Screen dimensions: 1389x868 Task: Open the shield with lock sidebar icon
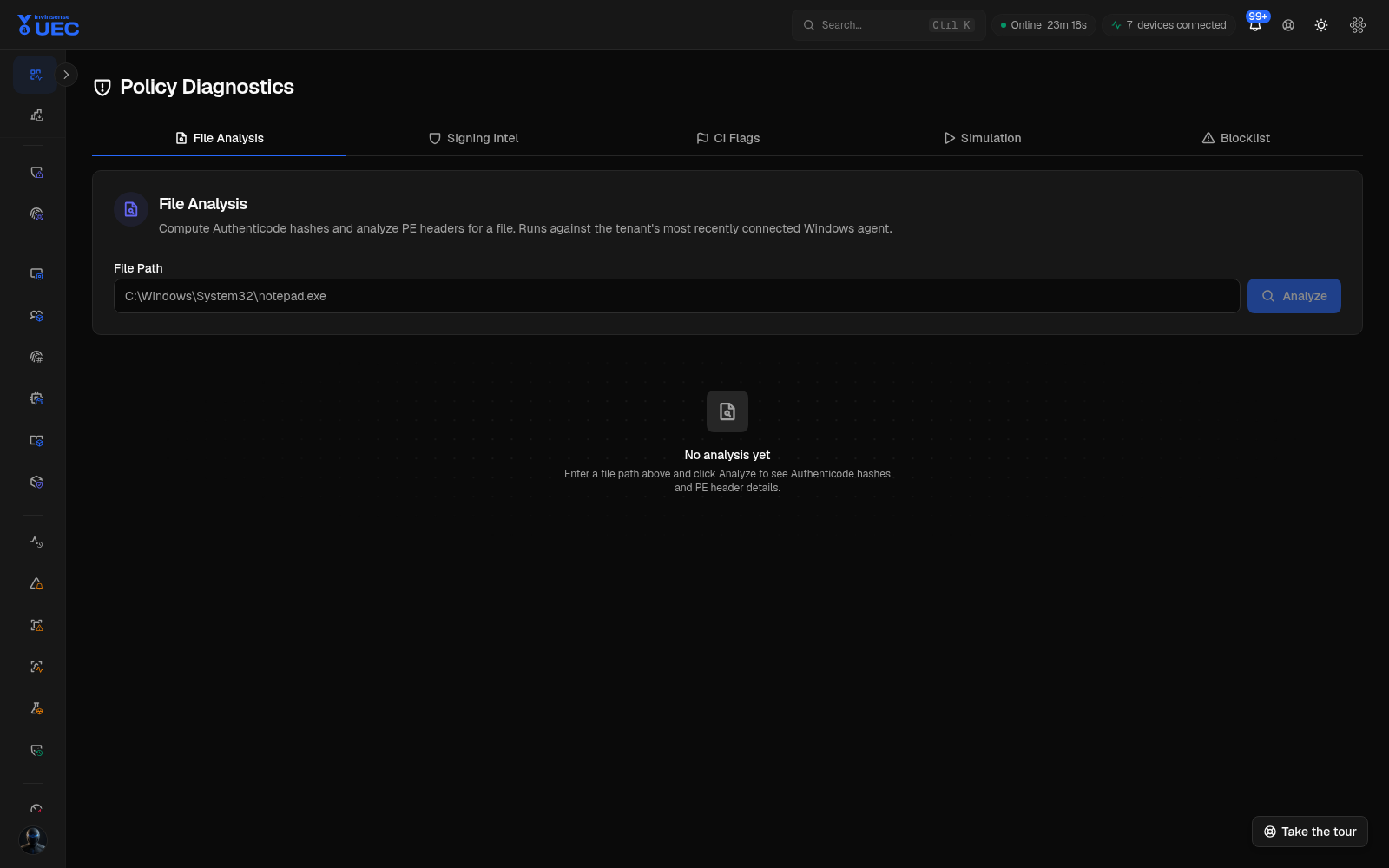tap(36, 172)
